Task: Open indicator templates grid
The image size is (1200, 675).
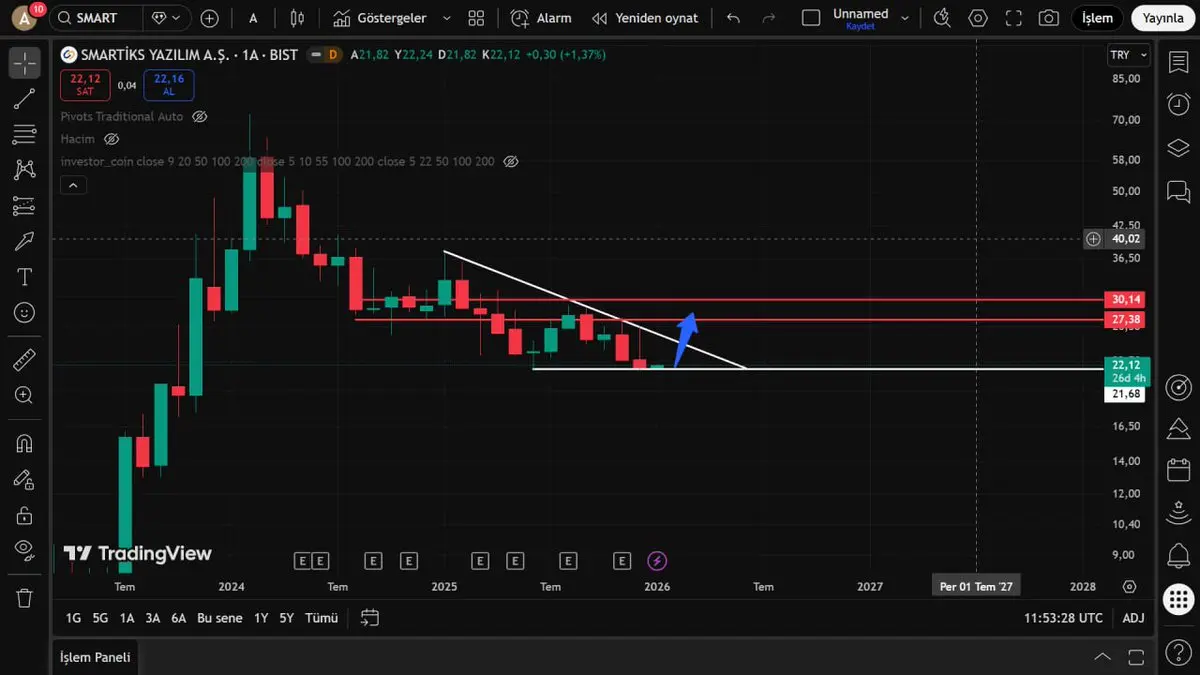Action: click(x=476, y=18)
